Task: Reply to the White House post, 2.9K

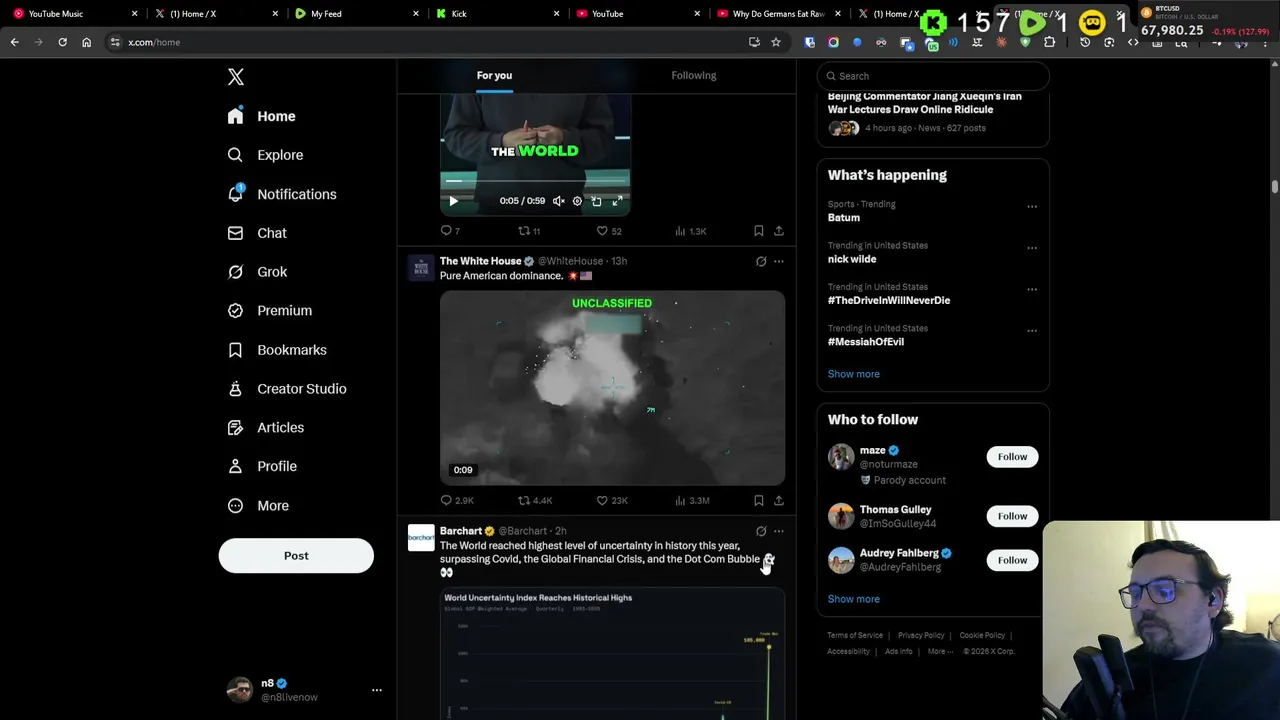Action: click(x=457, y=500)
